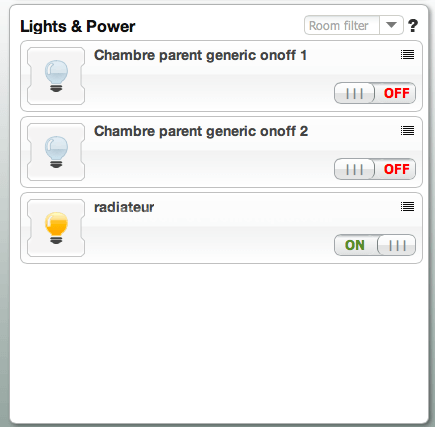The width and height of the screenshot is (435, 427).
Task: Open the list menu icon for Chambre parent generic onoff 2
Action: click(407, 131)
